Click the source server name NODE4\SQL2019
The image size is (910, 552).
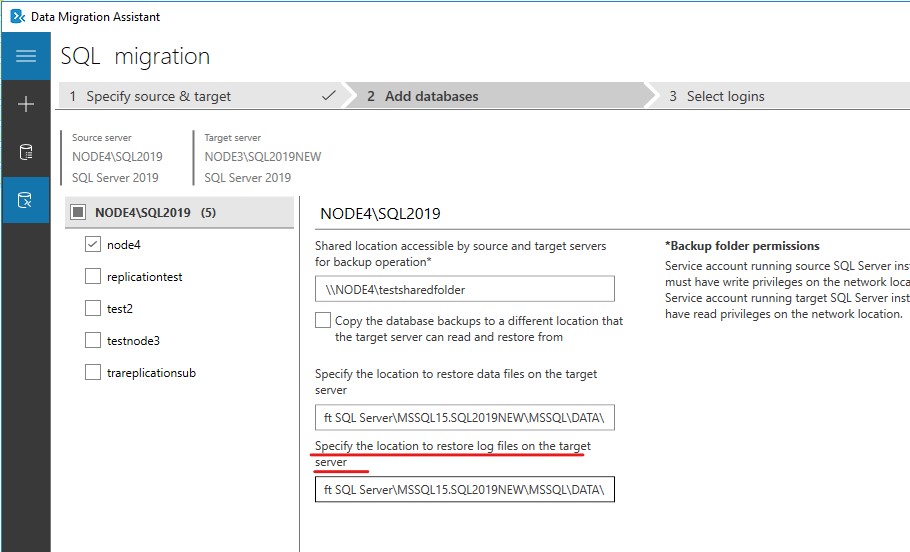117,157
